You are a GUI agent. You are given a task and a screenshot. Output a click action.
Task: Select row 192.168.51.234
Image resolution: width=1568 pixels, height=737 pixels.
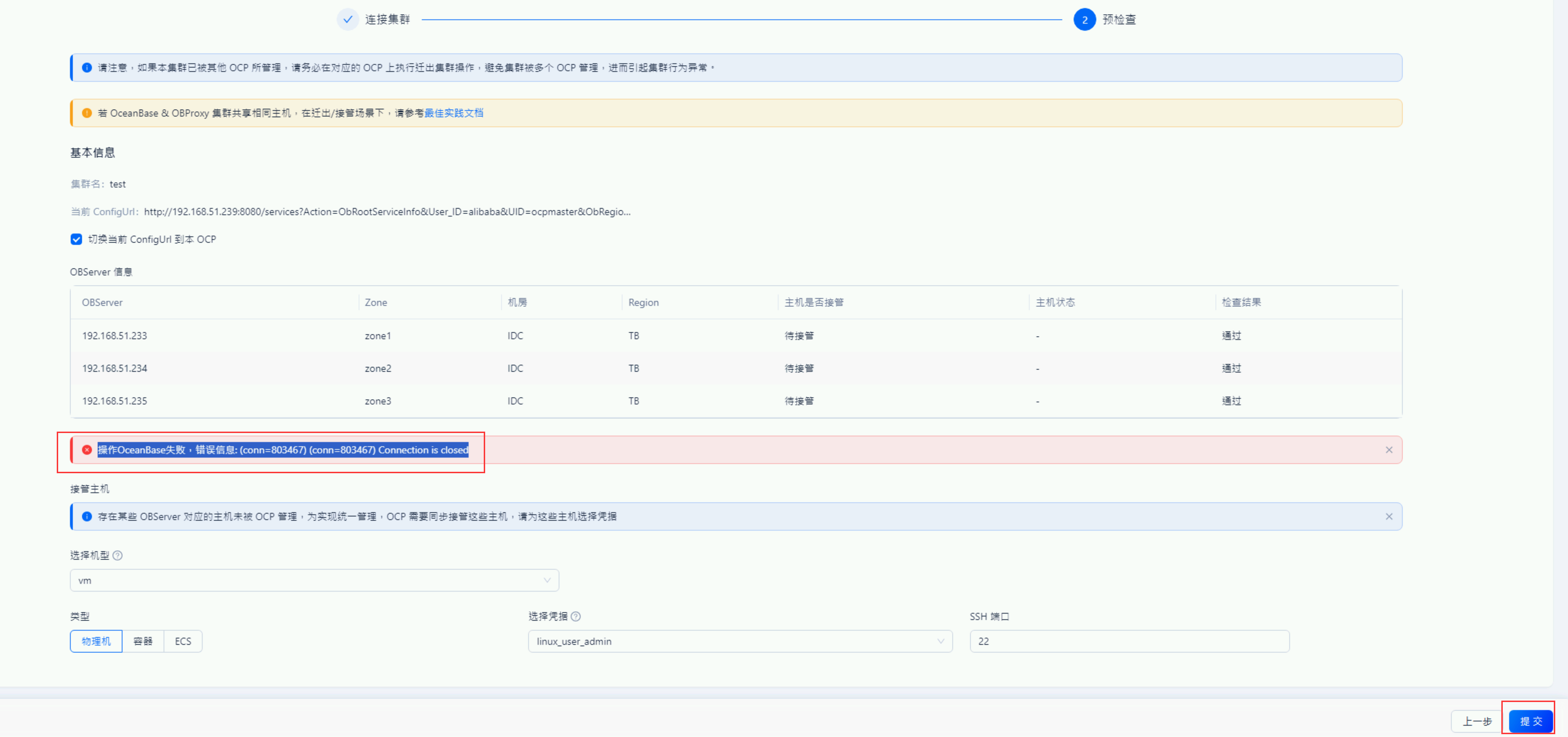736,368
